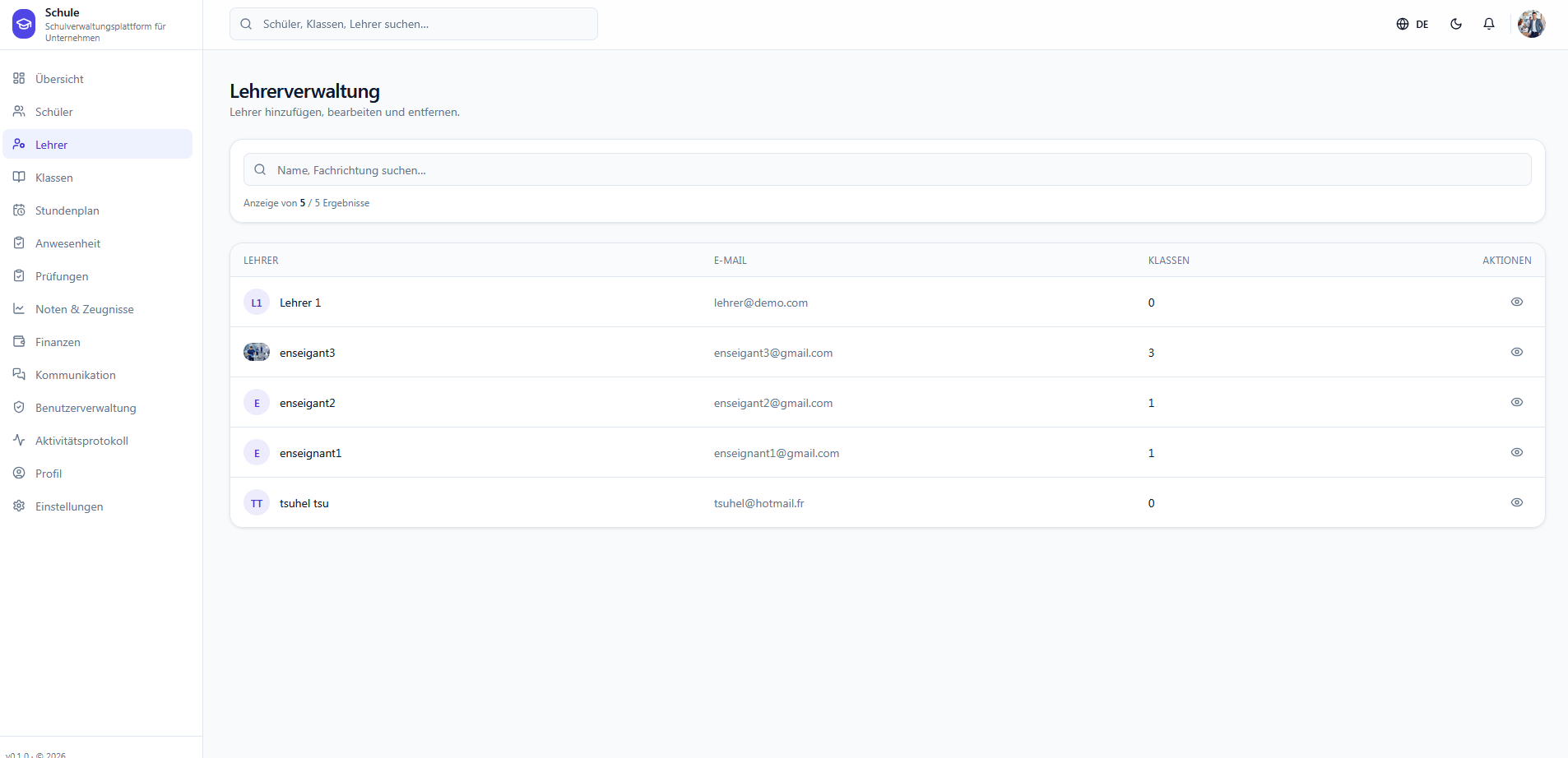Open Anwesenheit from the sidebar
This screenshot has height=758, width=1568.
(98, 243)
